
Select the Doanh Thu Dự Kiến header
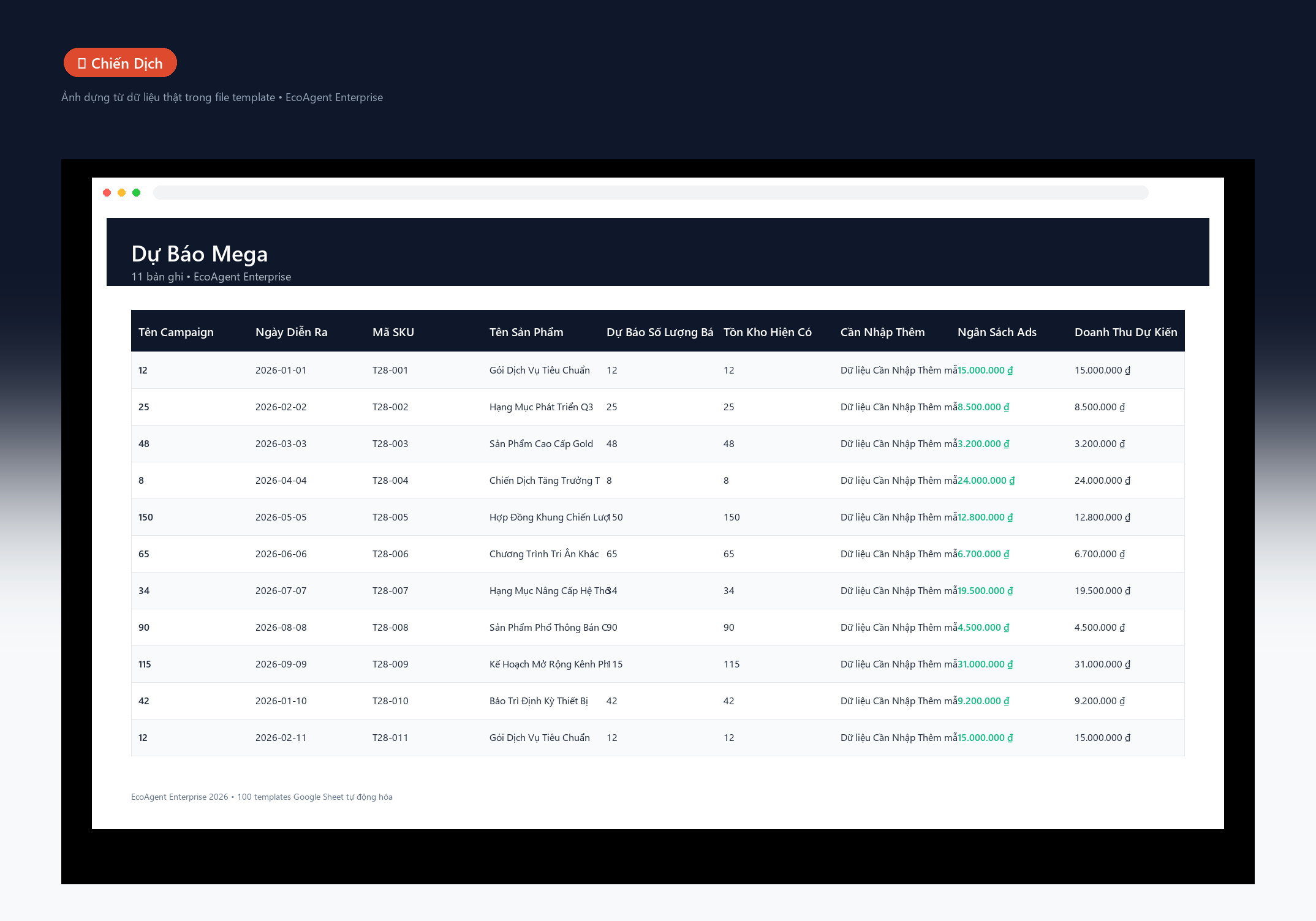1126,332
